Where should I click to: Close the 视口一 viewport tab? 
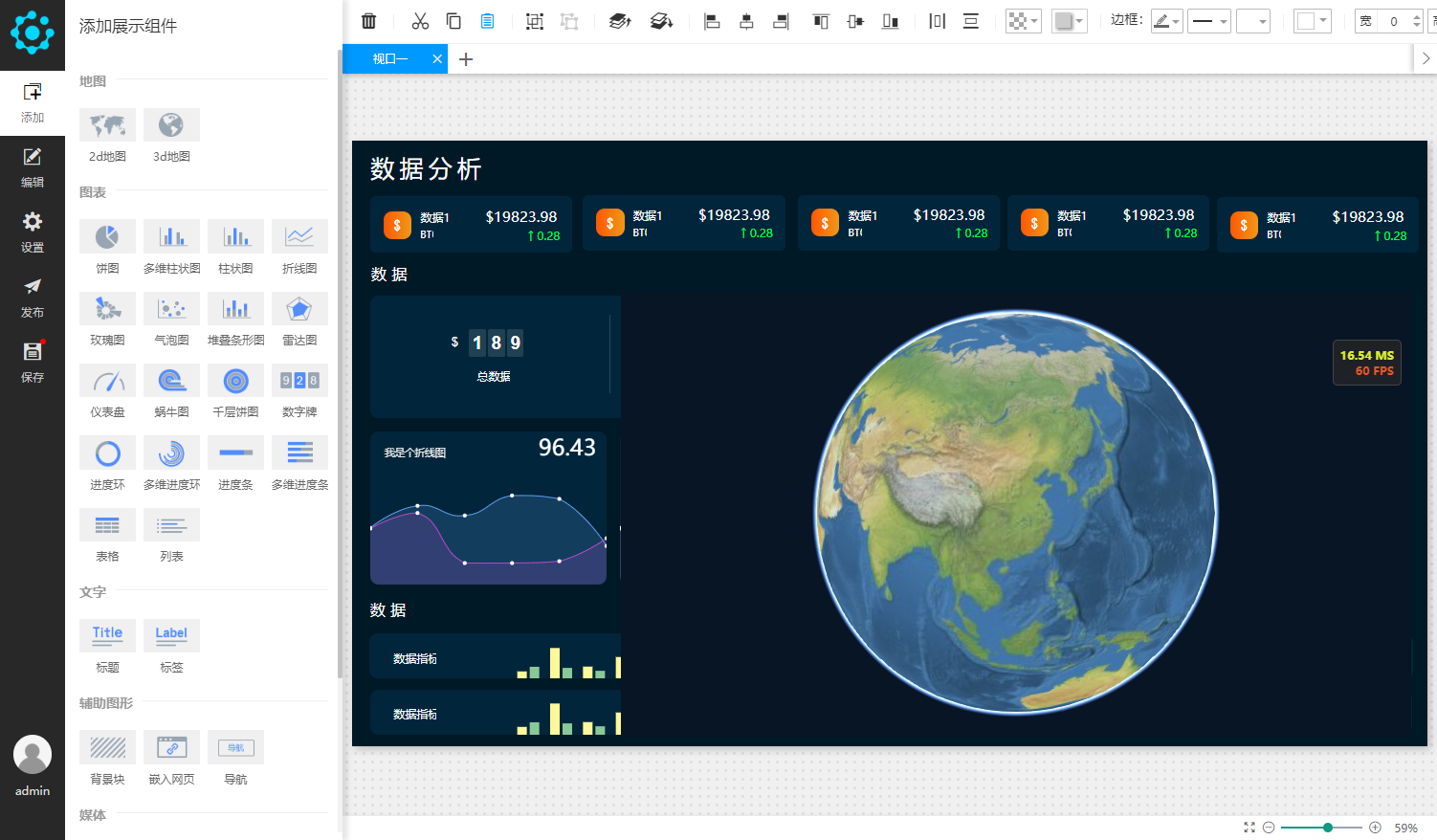[x=437, y=59]
